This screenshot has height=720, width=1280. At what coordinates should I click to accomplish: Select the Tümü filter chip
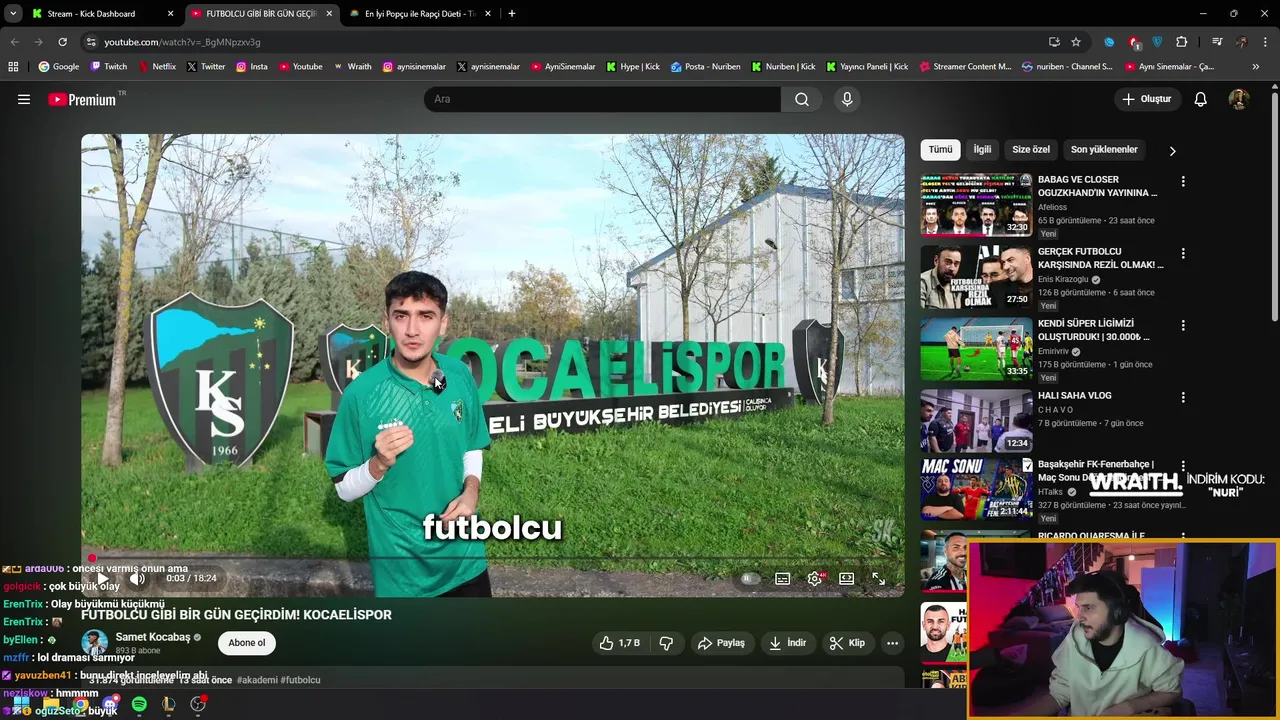point(941,150)
